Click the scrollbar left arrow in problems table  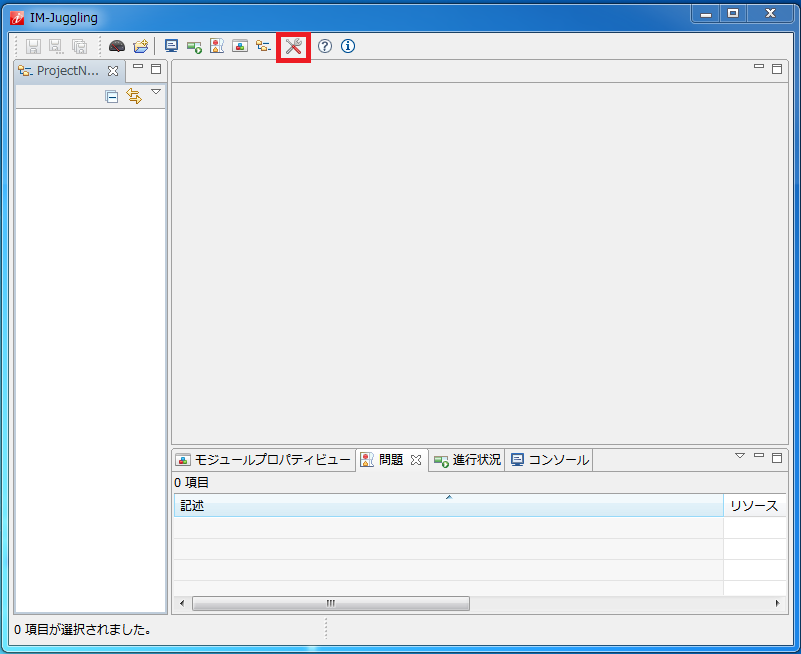(182, 603)
